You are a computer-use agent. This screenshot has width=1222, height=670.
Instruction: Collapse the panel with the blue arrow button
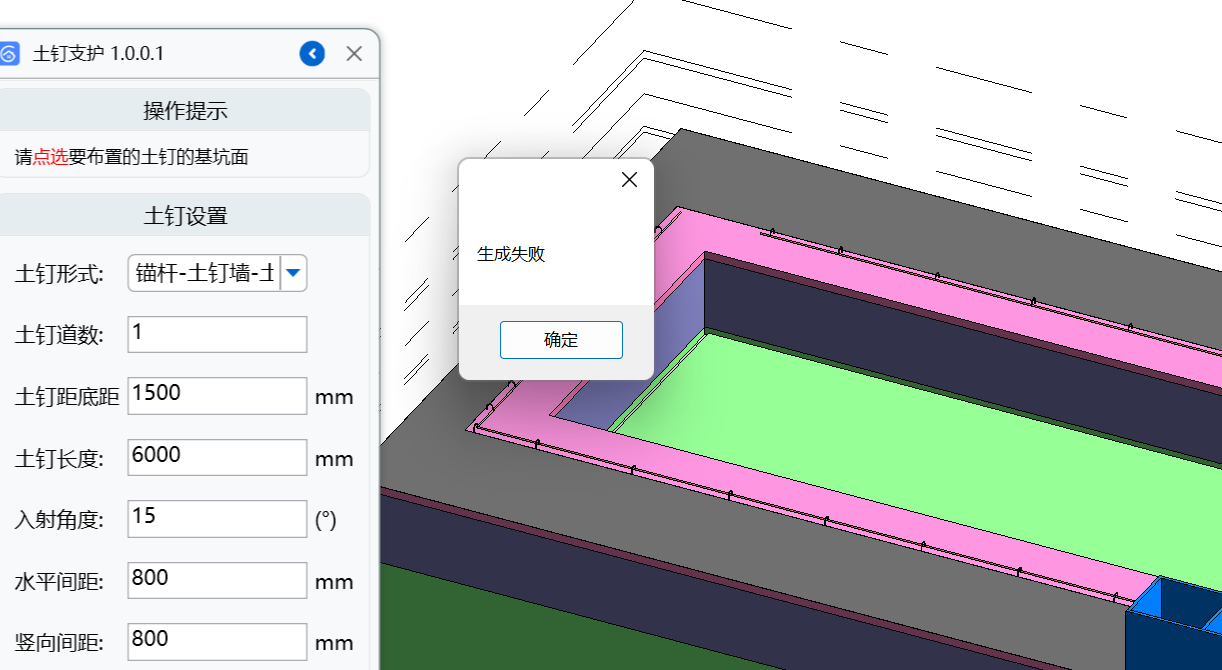pos(312,54)
